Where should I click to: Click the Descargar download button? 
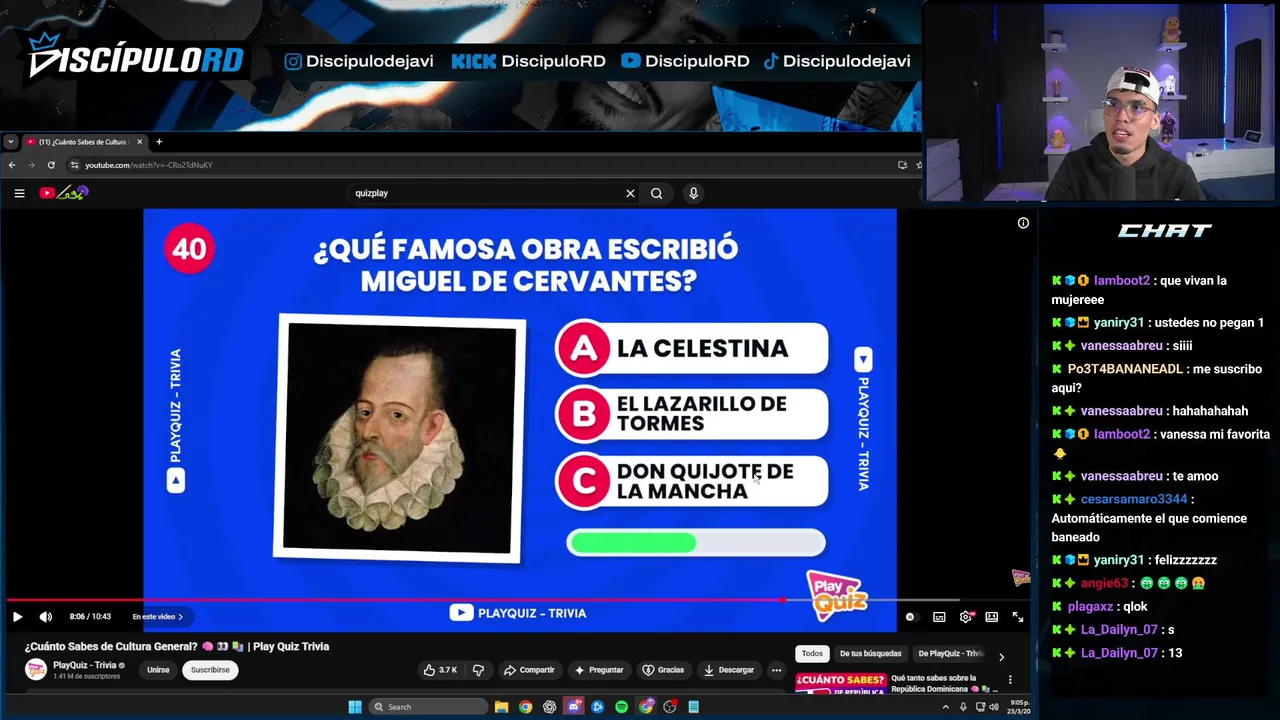[729, 670]
